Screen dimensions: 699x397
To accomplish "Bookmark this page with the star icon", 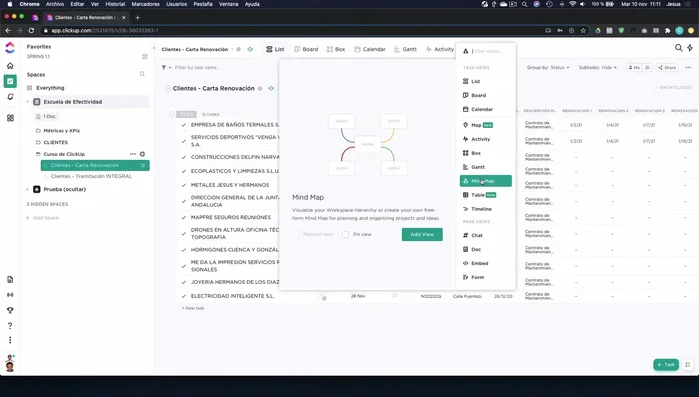I will click(583, 30).
